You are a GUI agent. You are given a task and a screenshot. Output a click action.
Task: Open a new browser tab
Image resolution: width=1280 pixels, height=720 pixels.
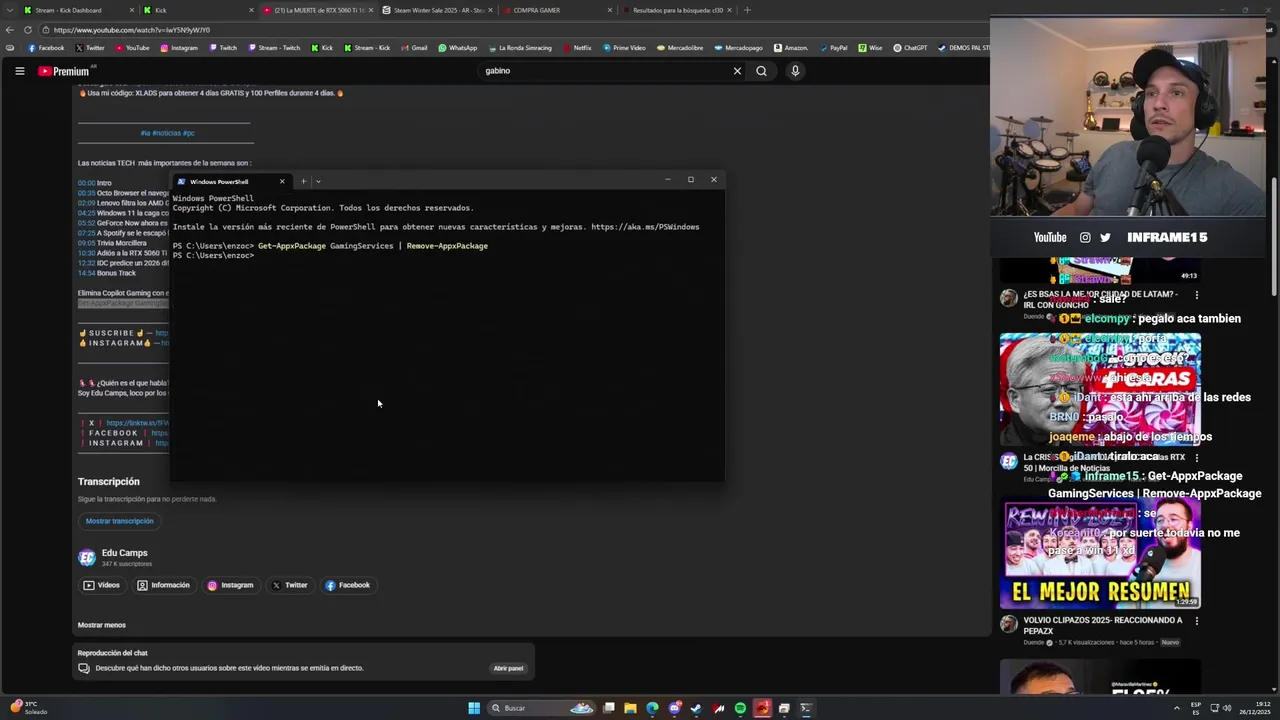(x=747, y=10)
